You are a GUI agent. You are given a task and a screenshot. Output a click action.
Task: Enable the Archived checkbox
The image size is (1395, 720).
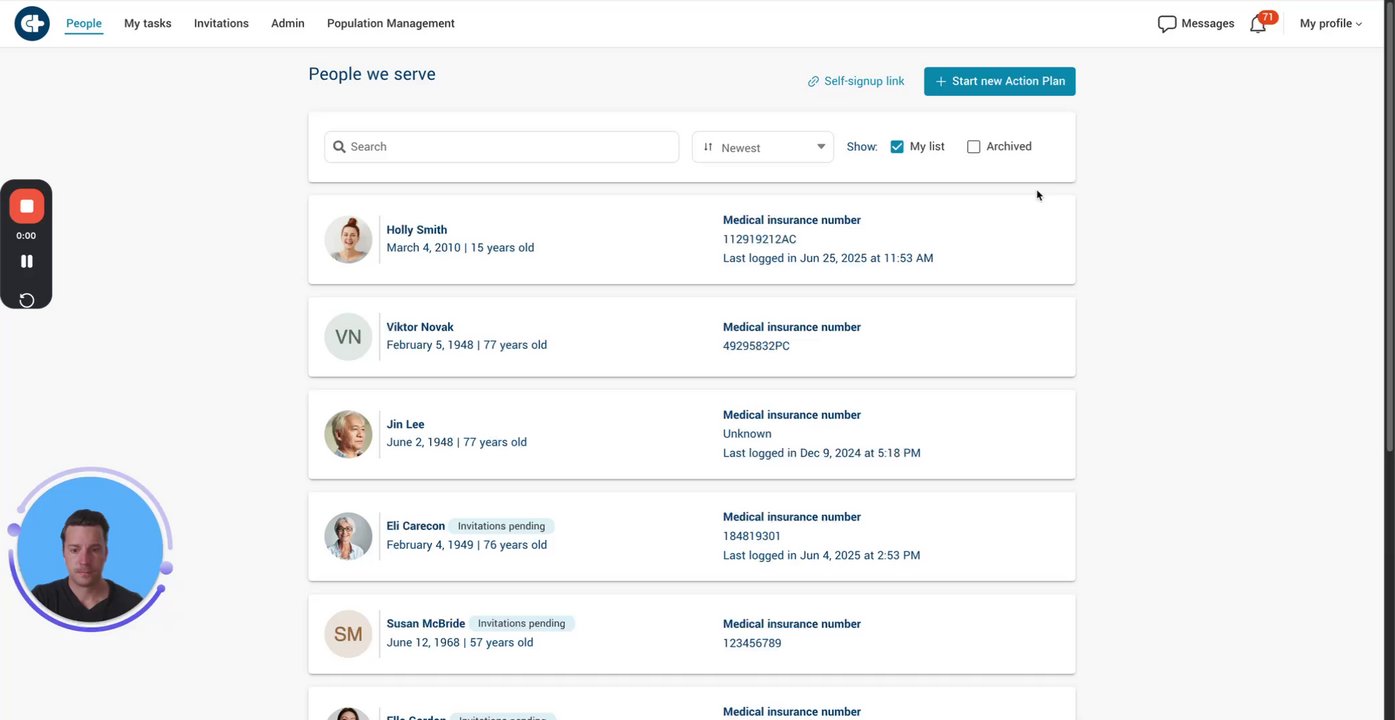974,147
